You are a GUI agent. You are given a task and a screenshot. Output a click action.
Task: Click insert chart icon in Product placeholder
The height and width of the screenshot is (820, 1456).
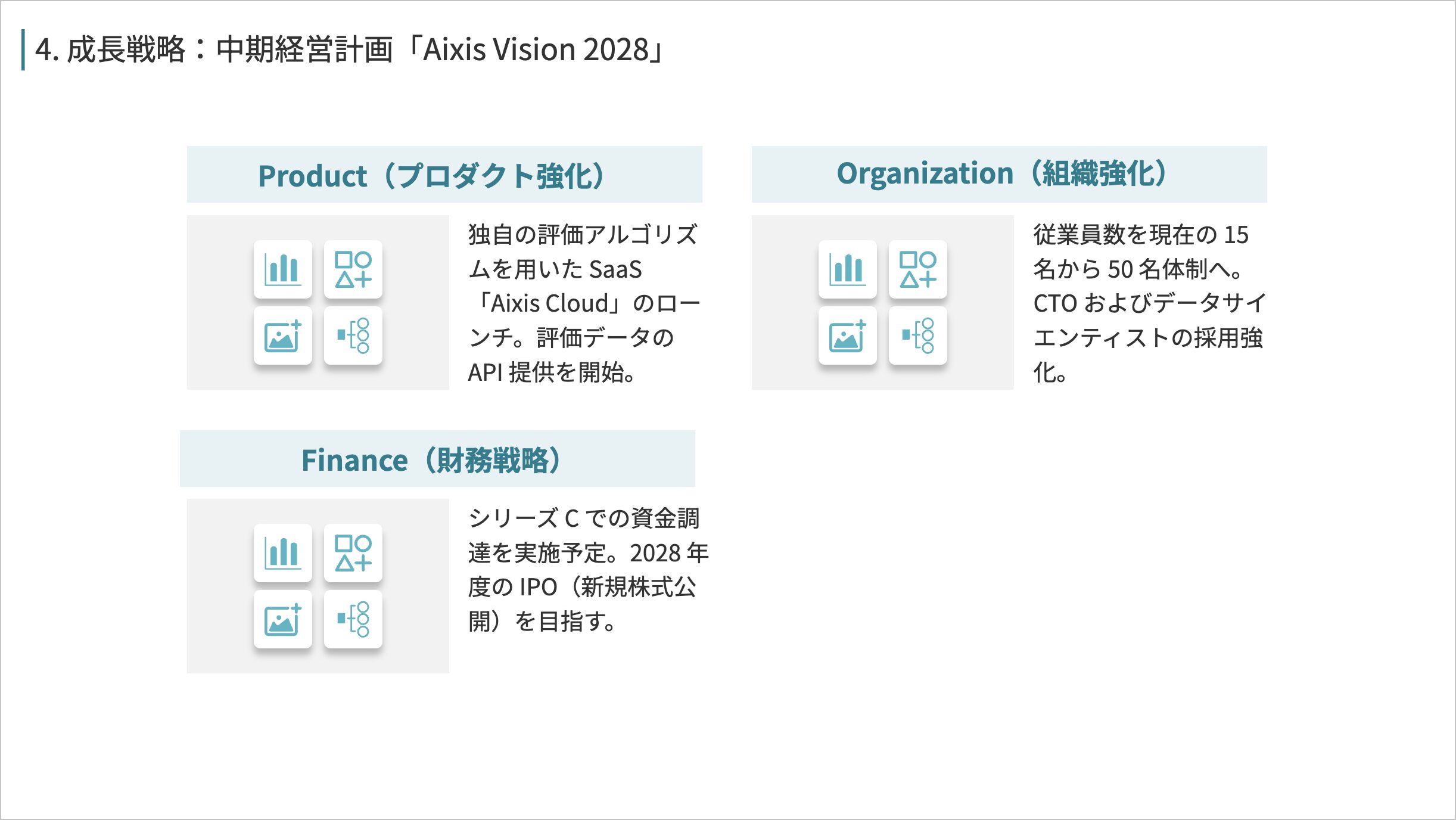pos(282,269)
